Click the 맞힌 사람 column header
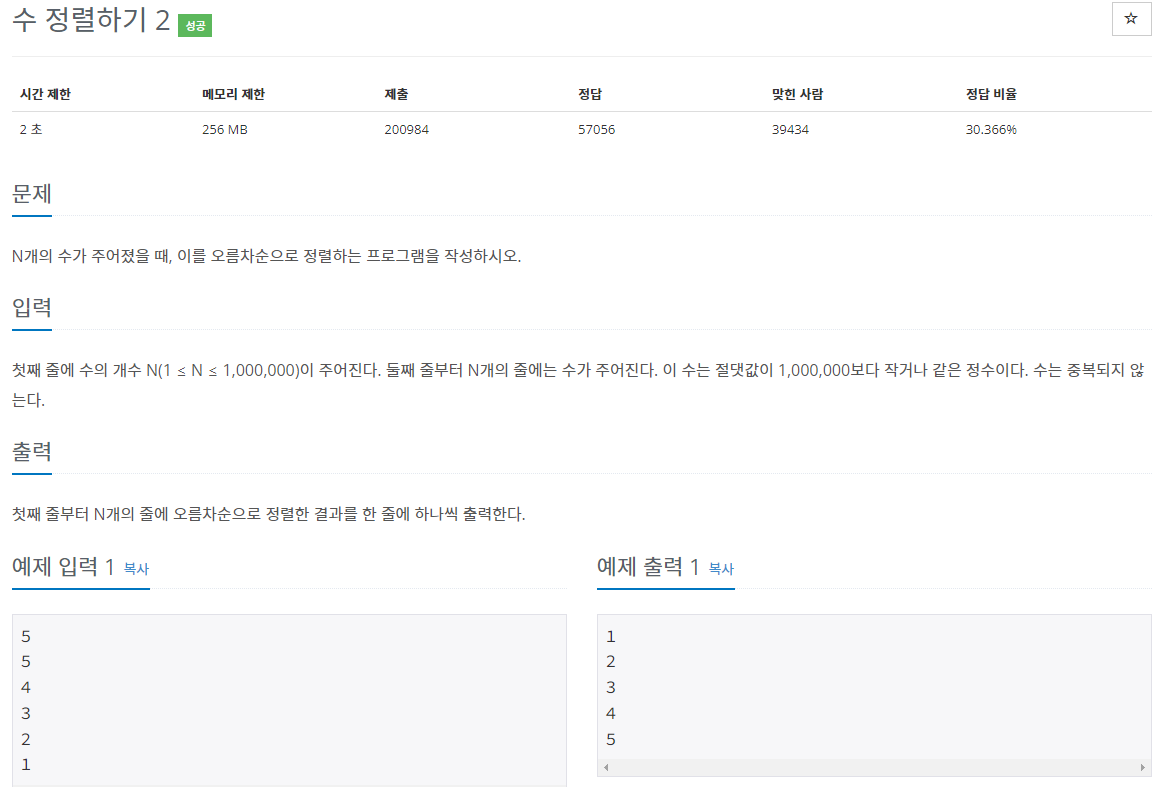The image size is (1152, 787). pos(797,94)
